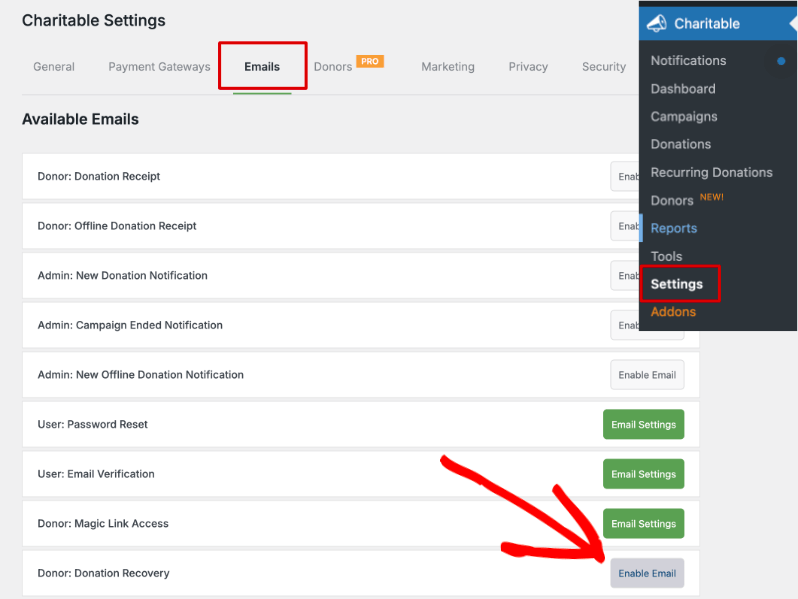
Task: Click the 'Available Emails' heading
Action: [80, 119]
